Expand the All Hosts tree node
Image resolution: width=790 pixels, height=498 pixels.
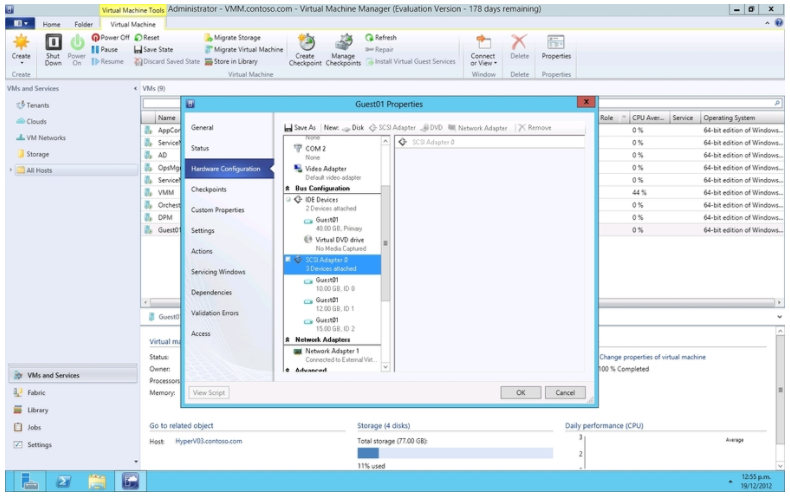pyautogui.click(x=11, y=170)
